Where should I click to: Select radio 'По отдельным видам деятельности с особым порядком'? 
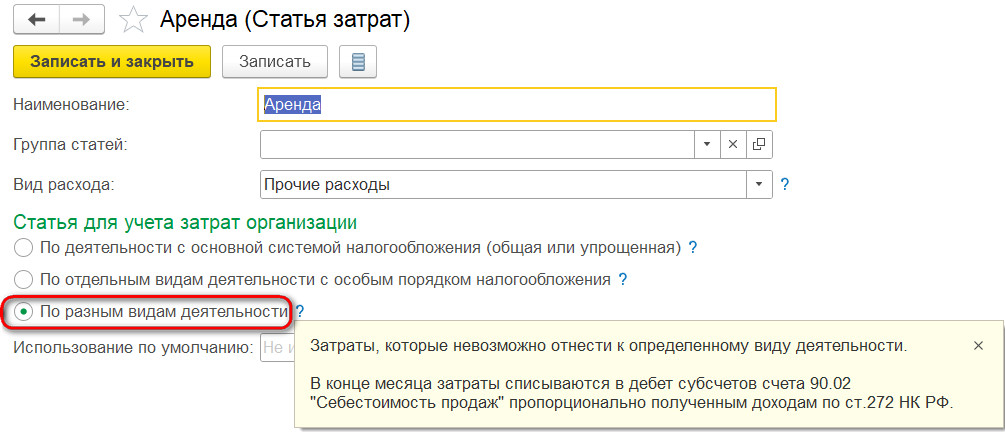point(24,279)
